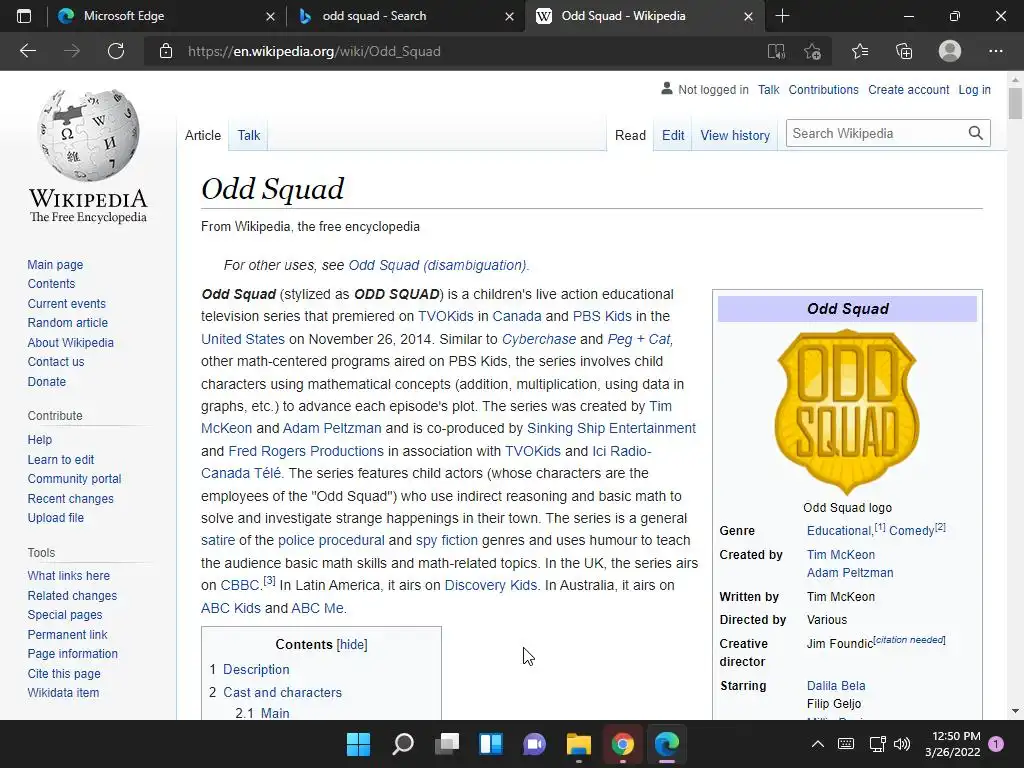Open the Edge profile avatar
1024x768 pixels.
pyautogui.click(x=950, y=51)
